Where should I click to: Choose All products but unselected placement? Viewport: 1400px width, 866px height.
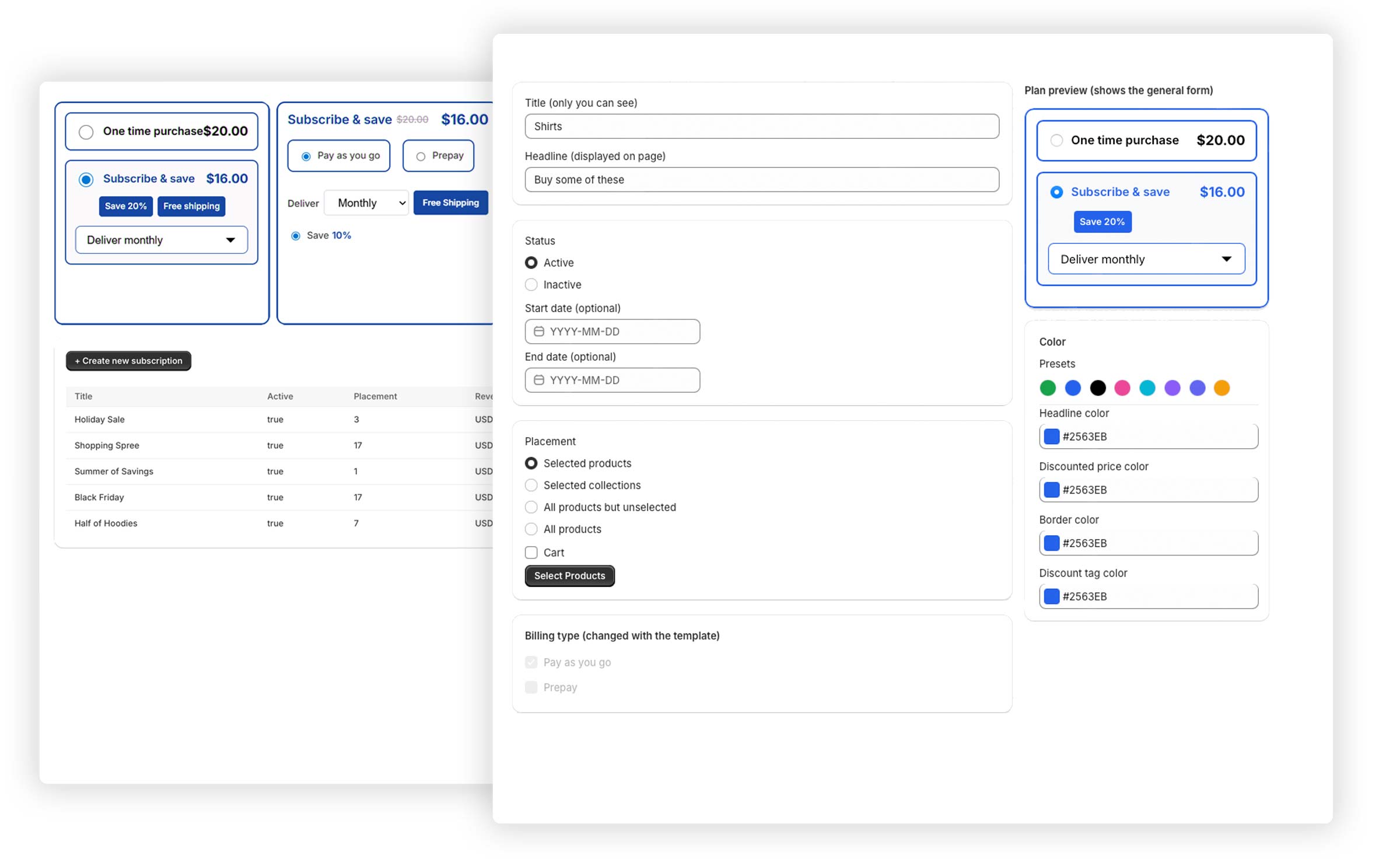tap(531, 507)
